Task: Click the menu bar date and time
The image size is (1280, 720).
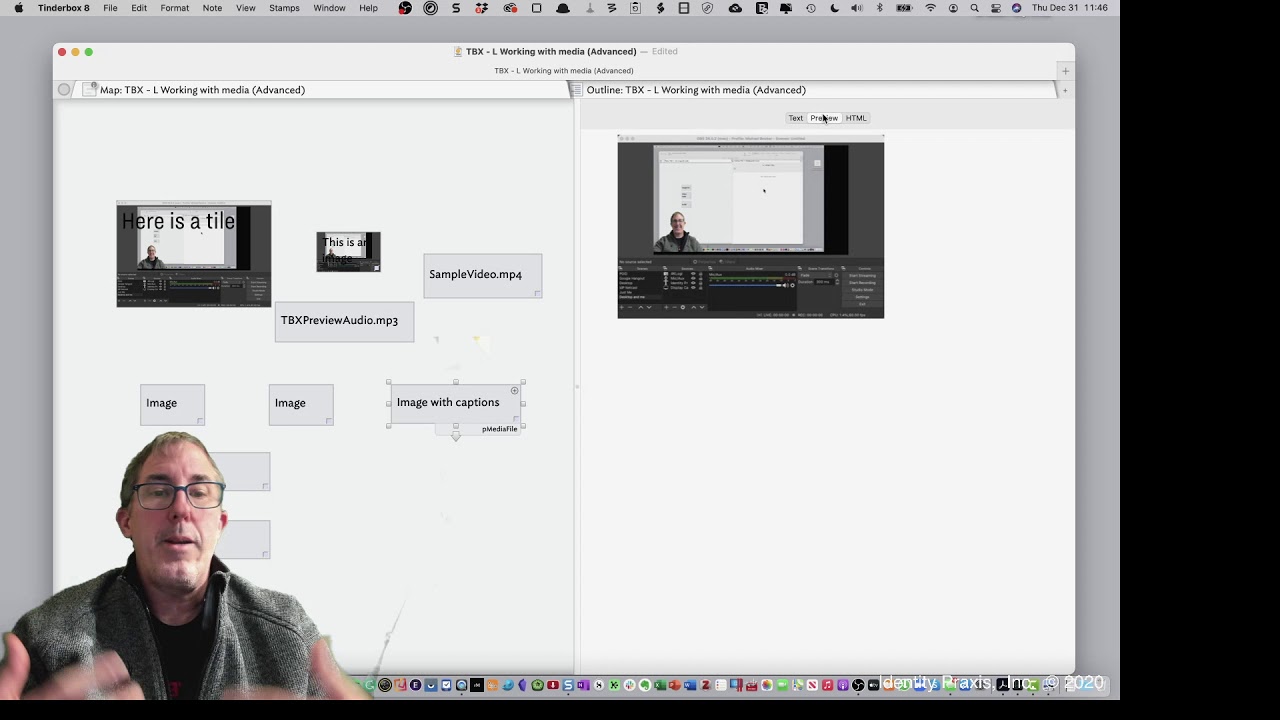Action: coord(1070,8)
